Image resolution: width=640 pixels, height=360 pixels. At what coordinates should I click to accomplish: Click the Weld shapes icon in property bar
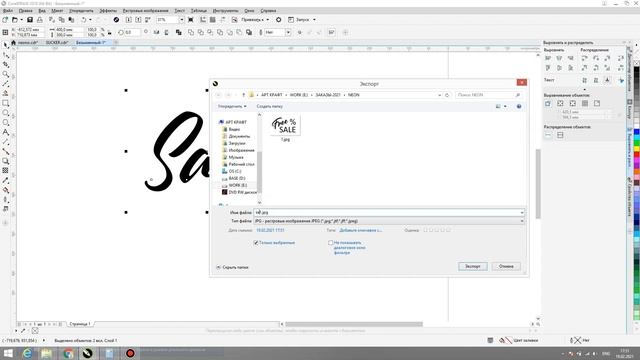tap(191, 32)
